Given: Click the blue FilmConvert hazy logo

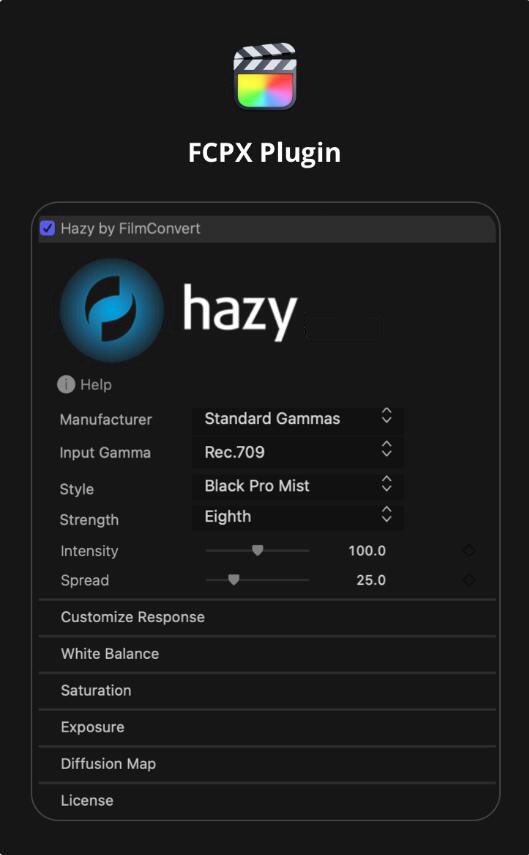Looking at the screenshot, I should coord(112,310).
